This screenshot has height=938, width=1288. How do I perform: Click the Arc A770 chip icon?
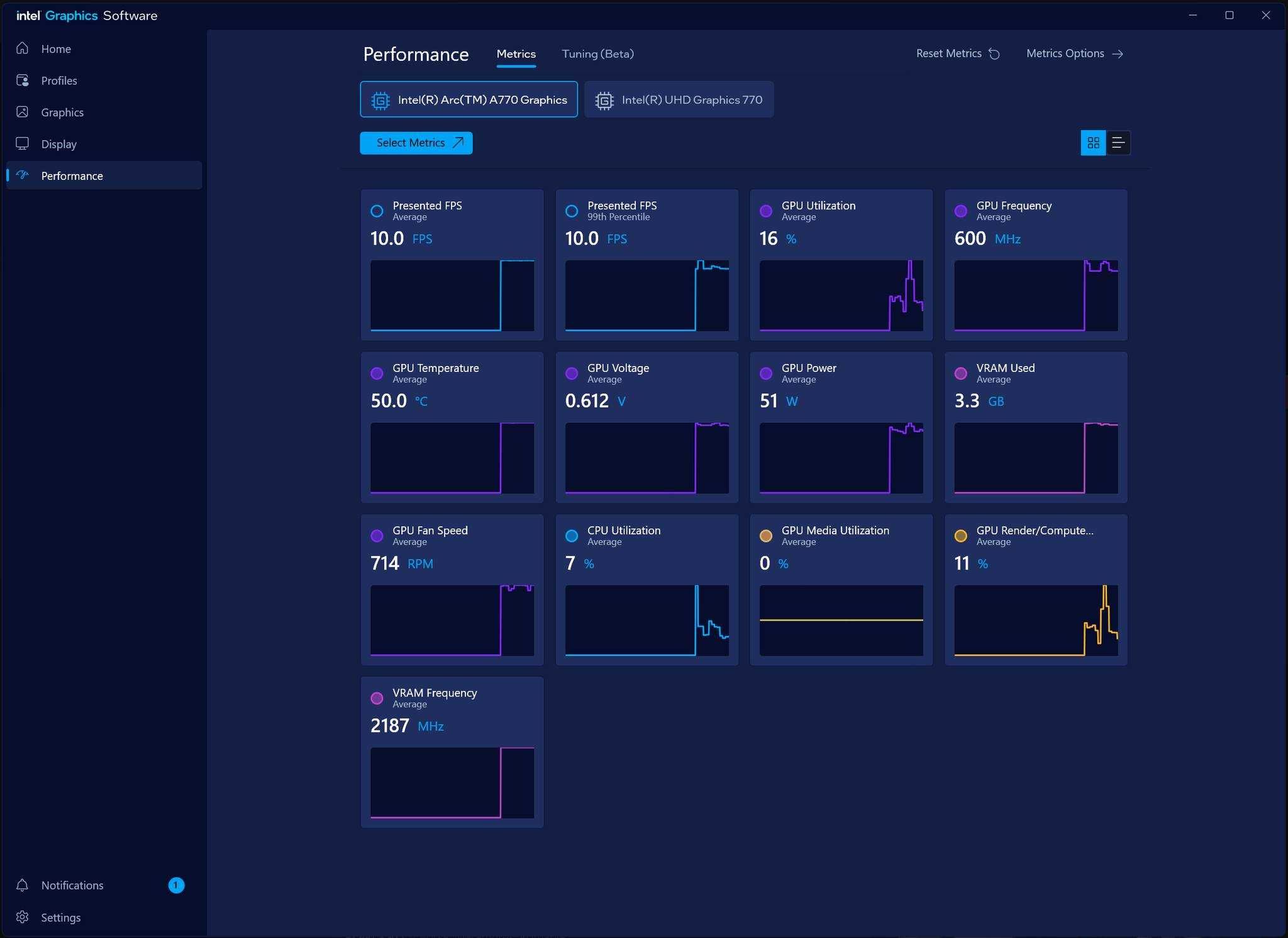(380, 100)
